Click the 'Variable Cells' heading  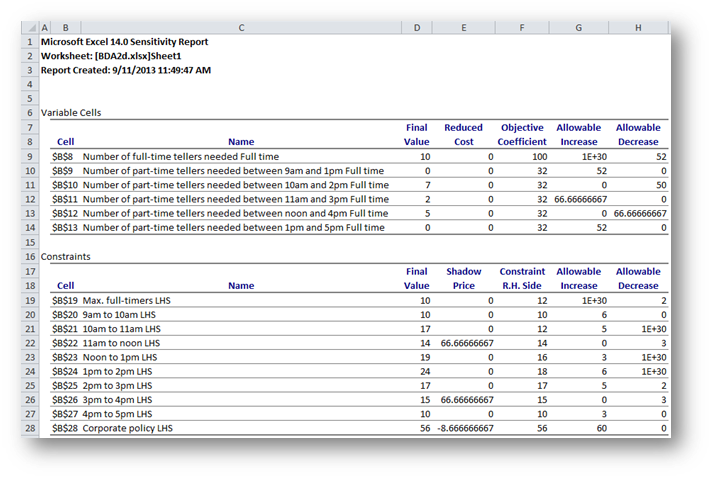coord(71,113)
